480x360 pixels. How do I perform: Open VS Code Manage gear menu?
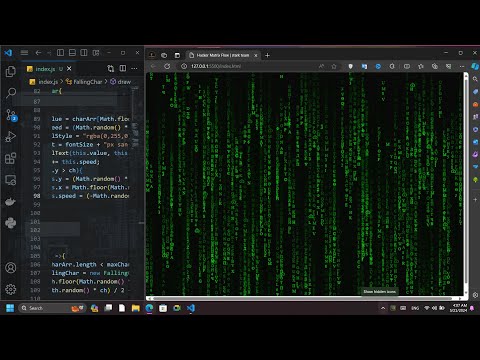11,289
